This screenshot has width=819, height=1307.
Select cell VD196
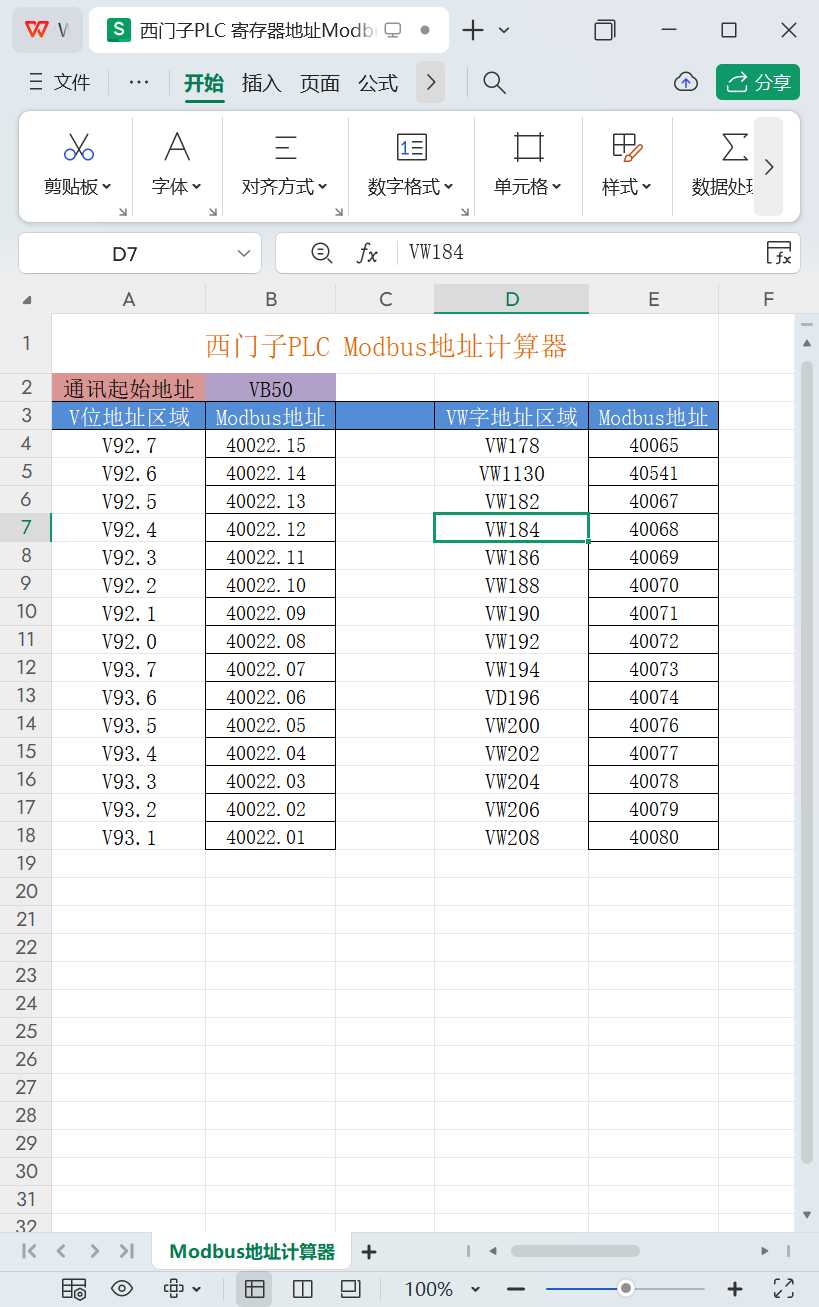pos(512,696)
